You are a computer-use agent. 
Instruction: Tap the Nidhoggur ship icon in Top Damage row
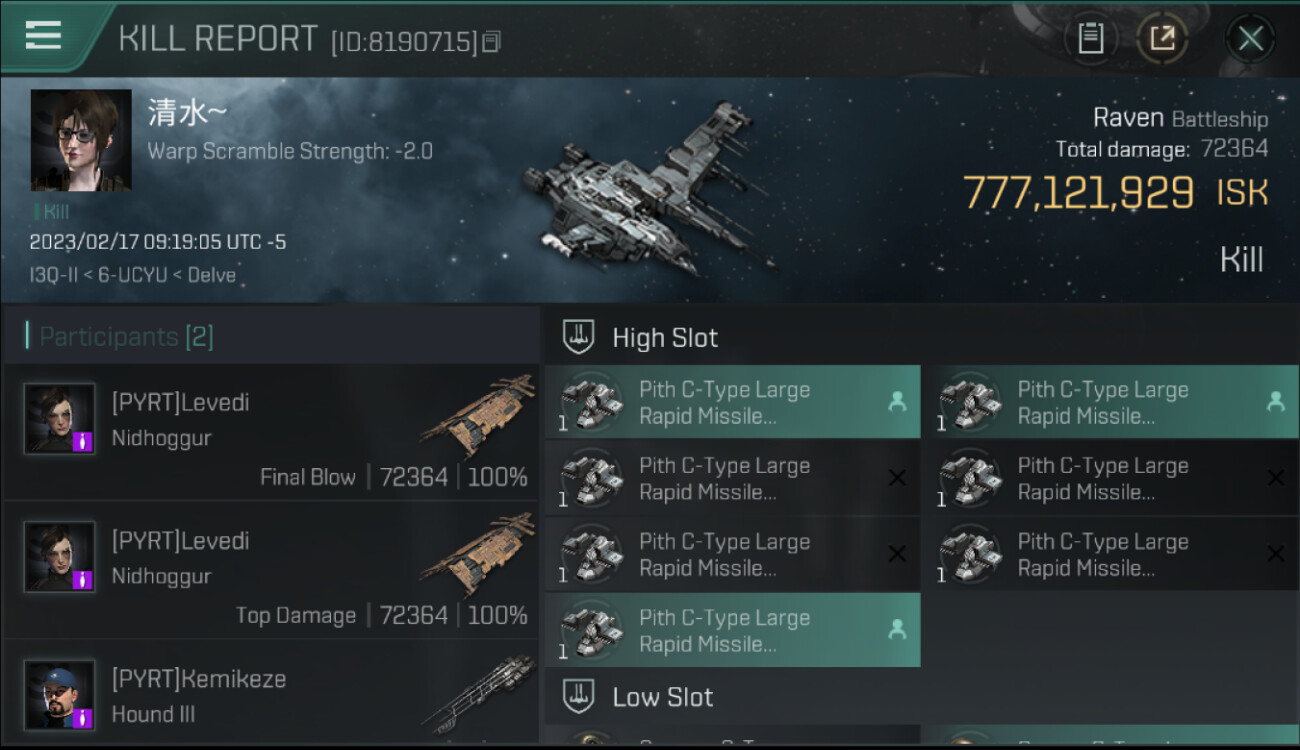click(x=480, y=555)
